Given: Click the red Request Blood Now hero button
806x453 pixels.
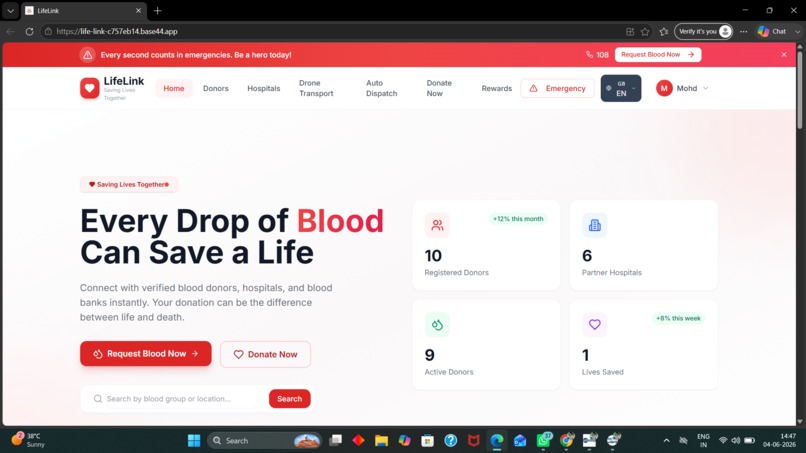Looking at the screenshot, I should tap(145, 354).
